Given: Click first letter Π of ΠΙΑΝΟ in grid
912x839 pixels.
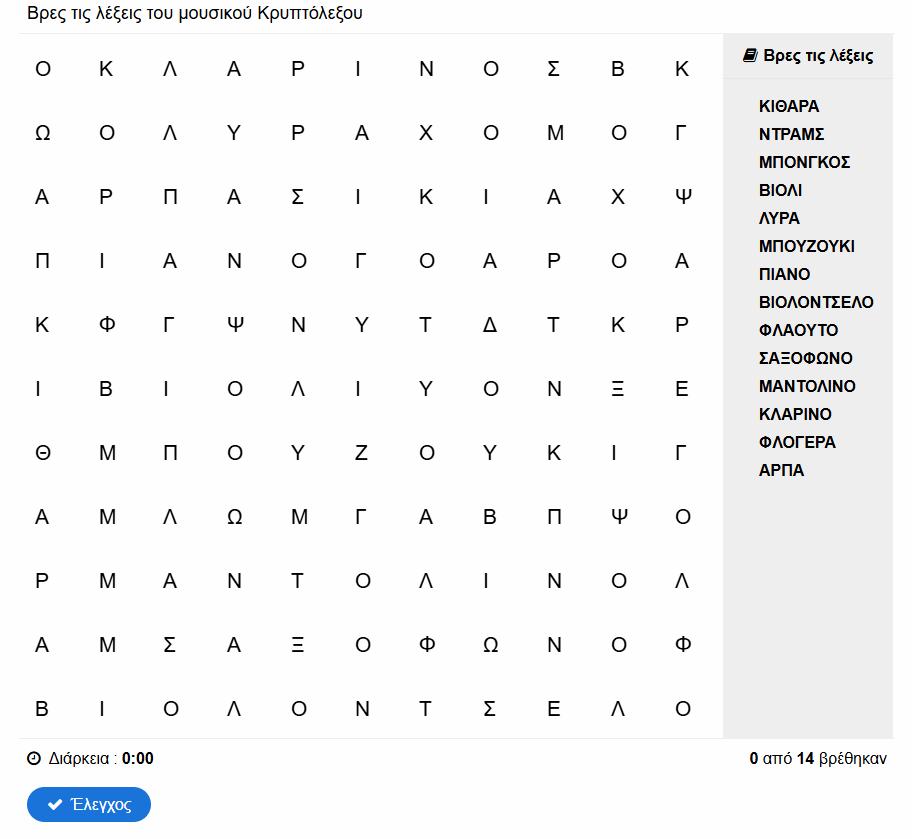Looking at the screenshot, I should (42, 261).
